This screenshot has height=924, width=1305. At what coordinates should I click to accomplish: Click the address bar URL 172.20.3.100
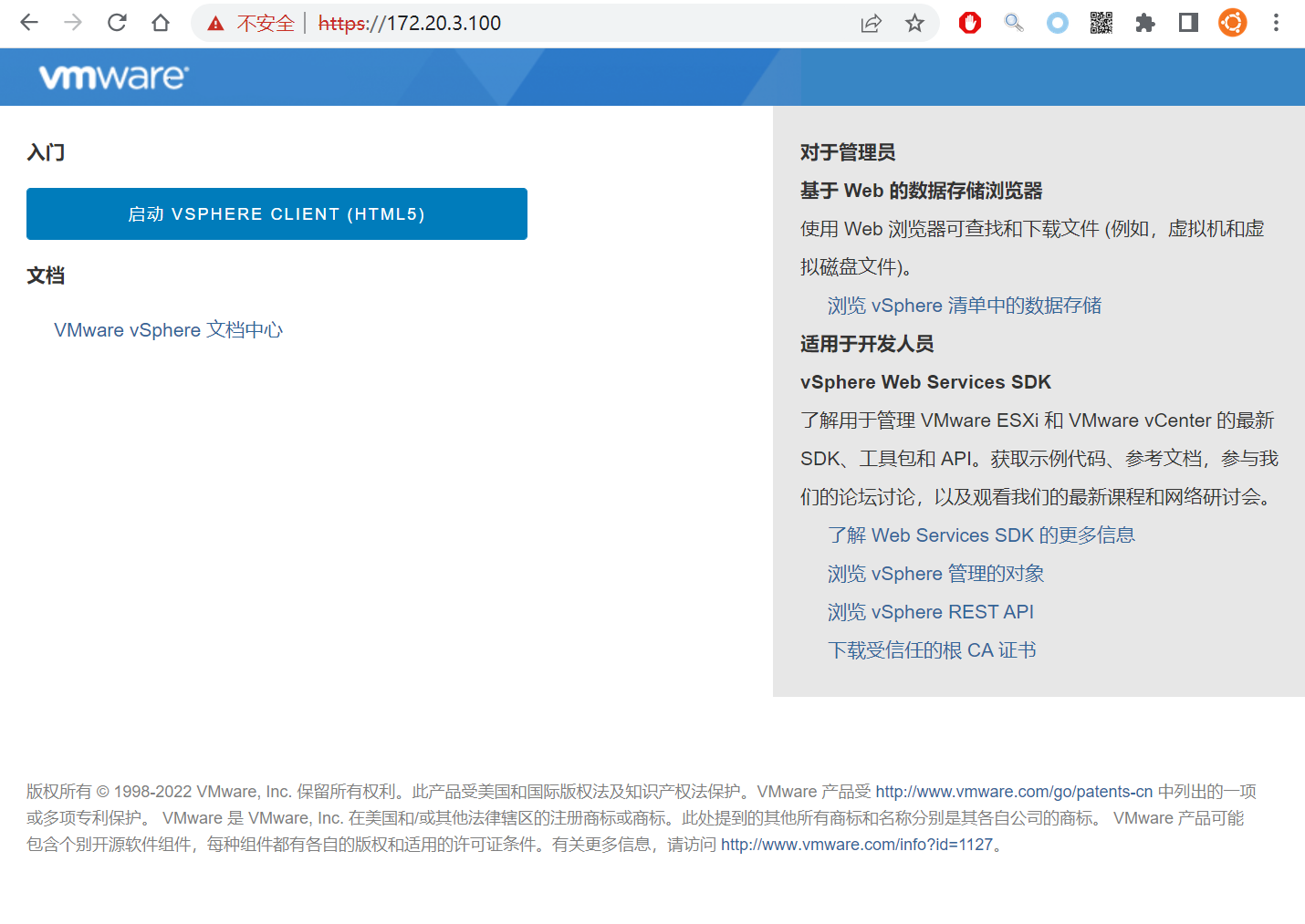tap(410, 23)
